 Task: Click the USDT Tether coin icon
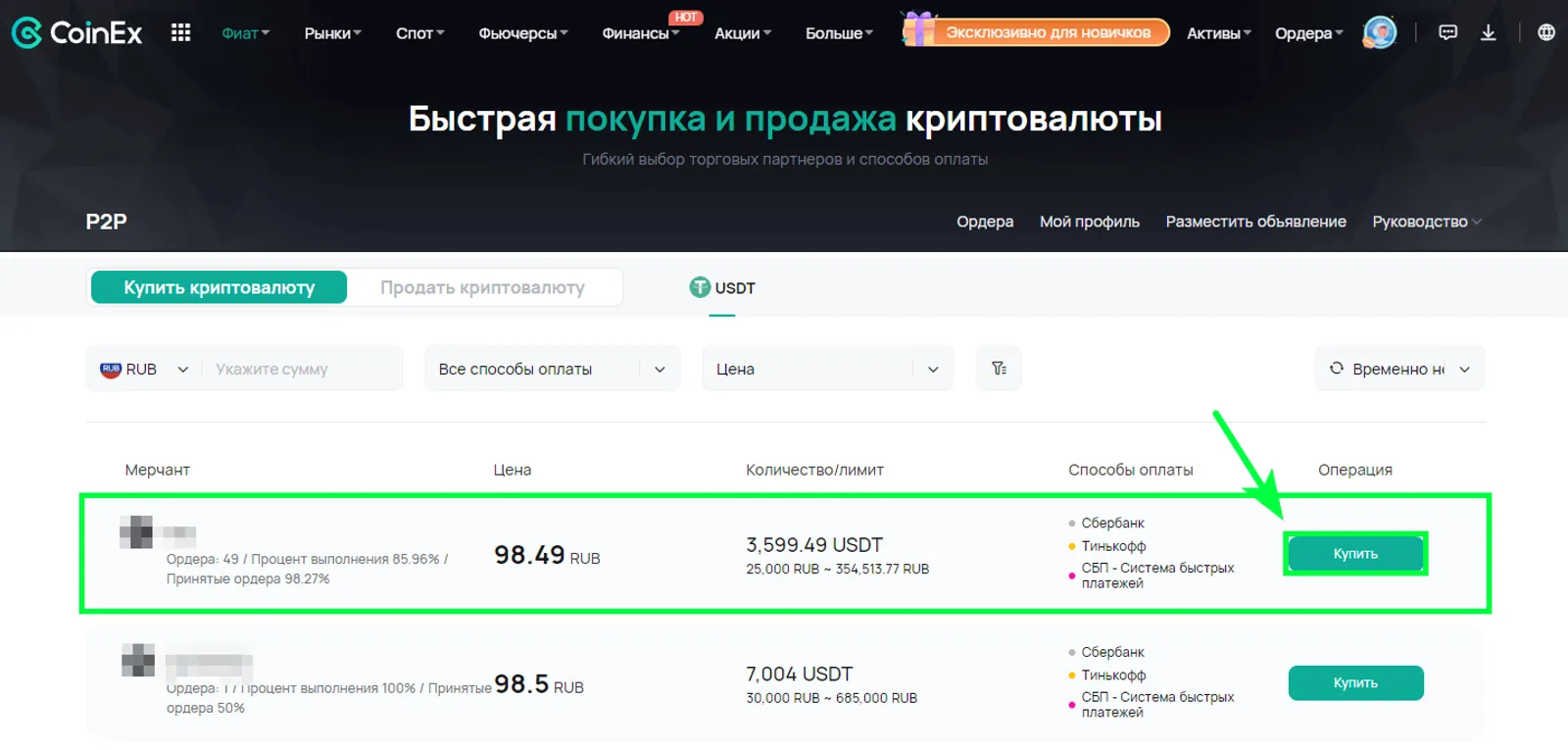pyautogui.click(x=700, y=287)
